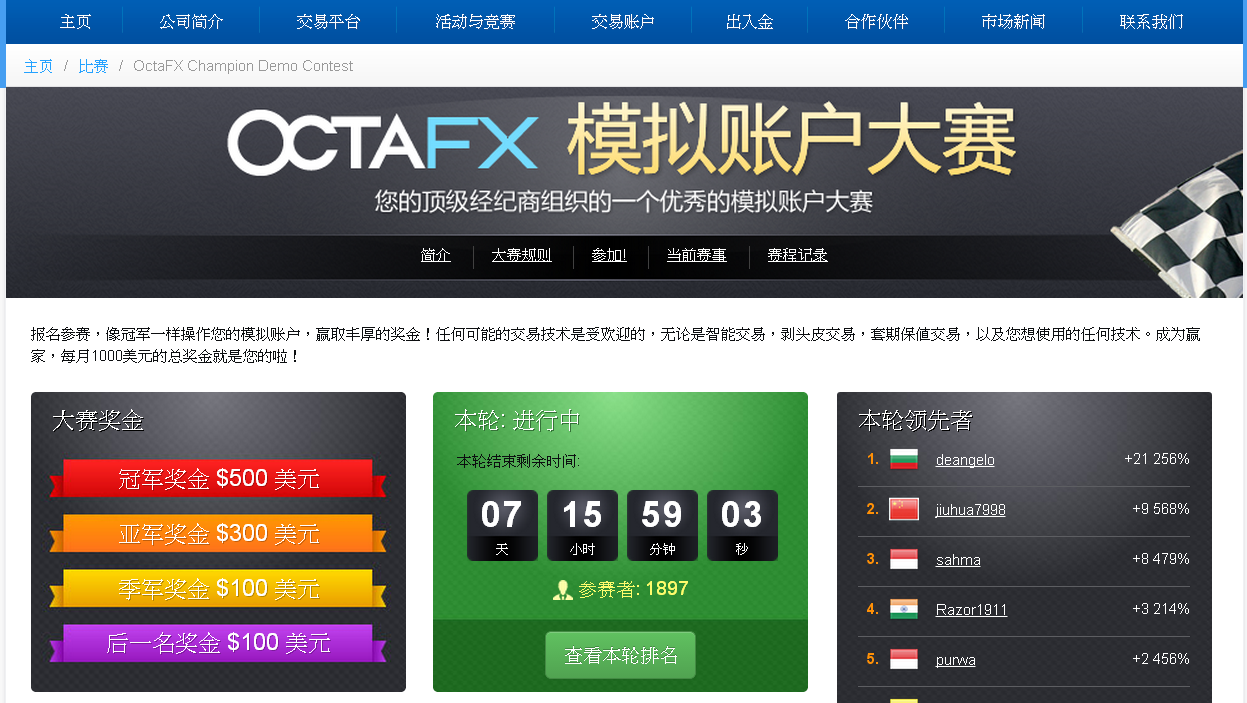Click the OctaFX logo in the banner
This screenshot has height=703, width=1247.
(382, 143)
